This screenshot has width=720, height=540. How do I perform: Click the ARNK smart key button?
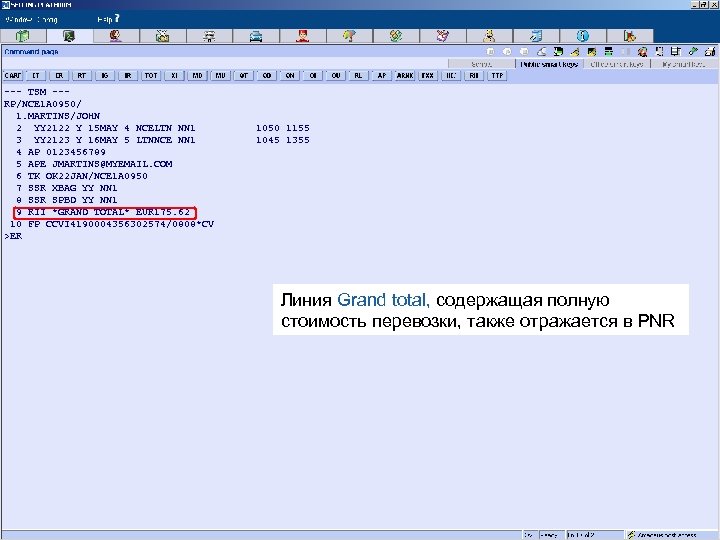[x=405, y=76]
